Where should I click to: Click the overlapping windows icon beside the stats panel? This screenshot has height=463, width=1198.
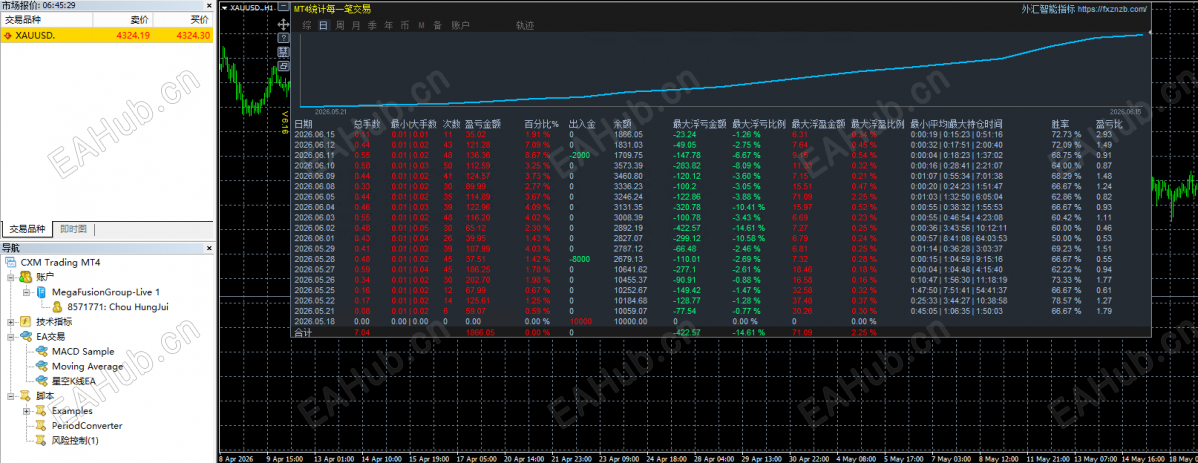283,66
